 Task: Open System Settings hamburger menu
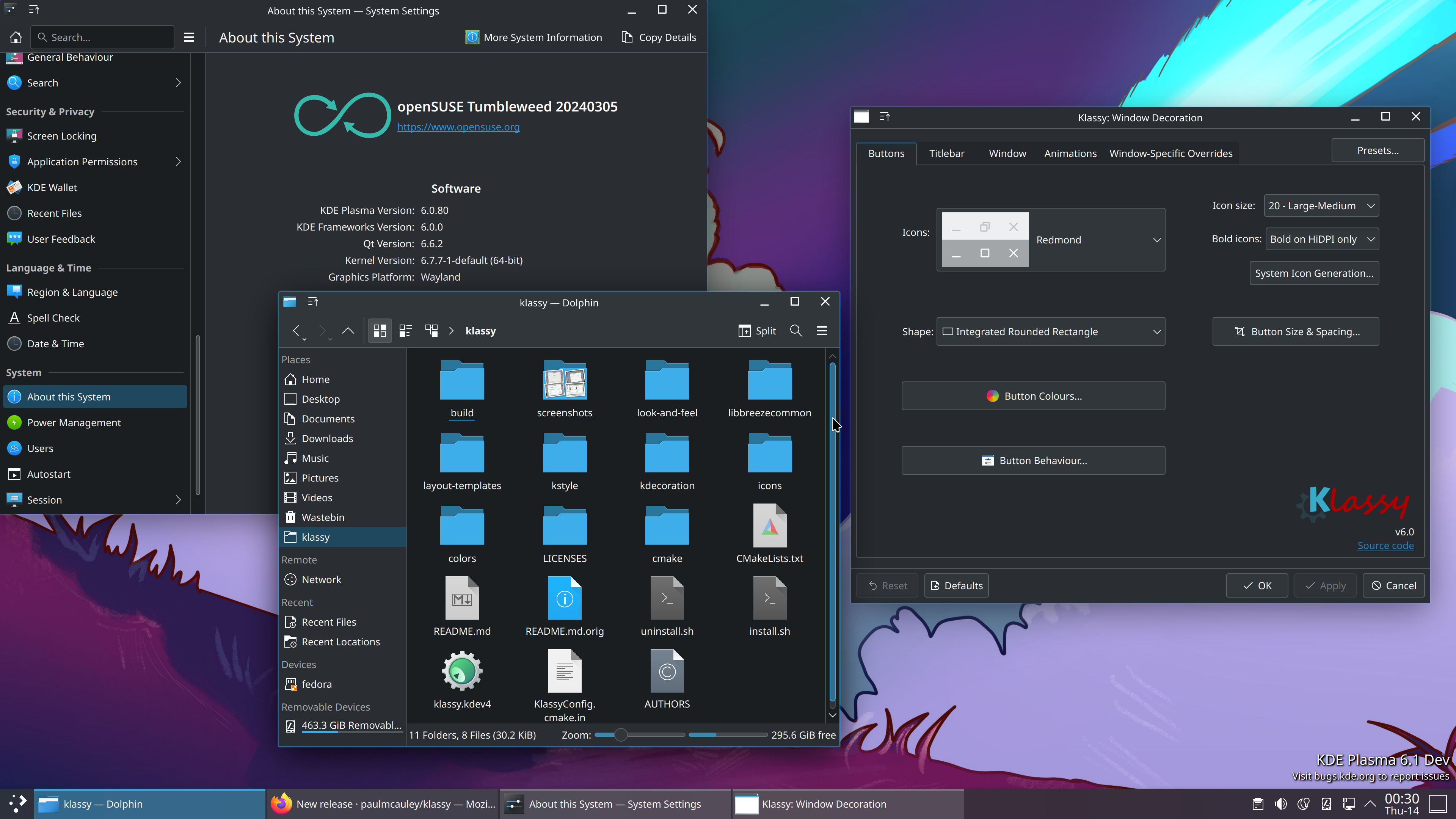click(189, 37)
